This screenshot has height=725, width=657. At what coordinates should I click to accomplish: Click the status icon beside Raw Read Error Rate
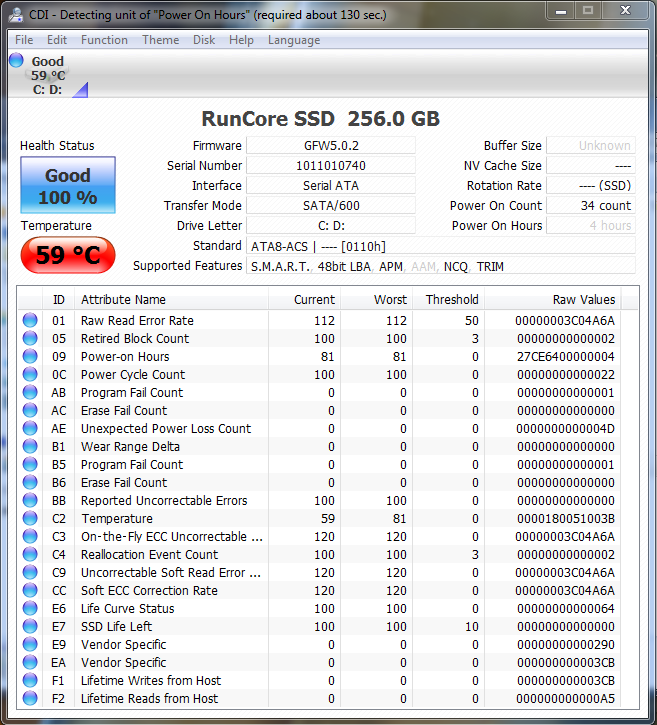point(30,321)
